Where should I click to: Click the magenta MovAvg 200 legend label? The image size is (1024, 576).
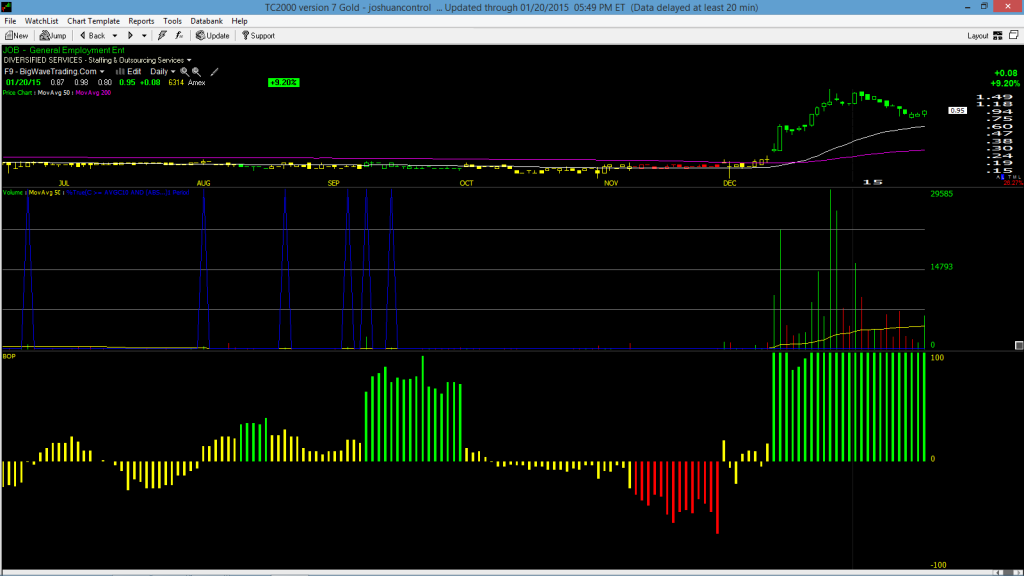tap(93, 93)
